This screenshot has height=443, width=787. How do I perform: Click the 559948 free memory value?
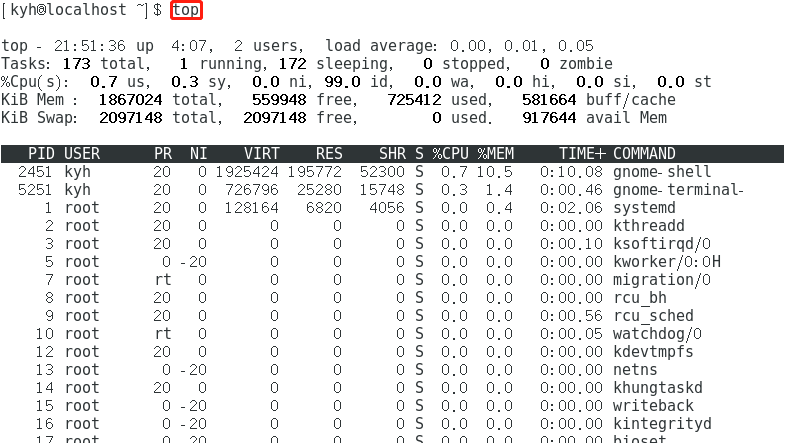(x=279, y=100)
